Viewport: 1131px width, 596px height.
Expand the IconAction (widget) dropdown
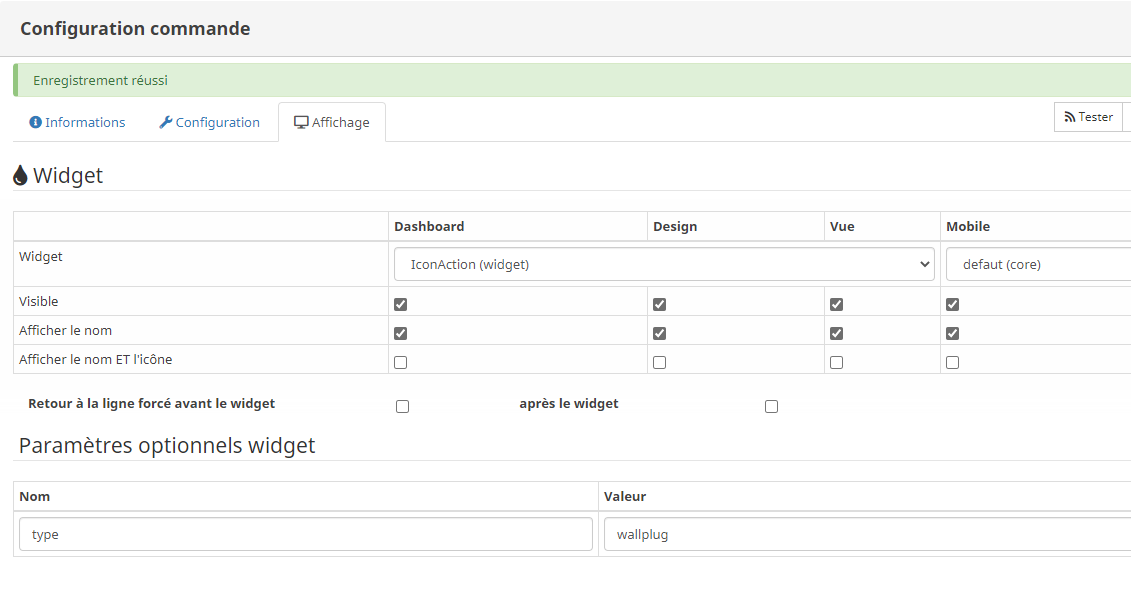[664, 264]
